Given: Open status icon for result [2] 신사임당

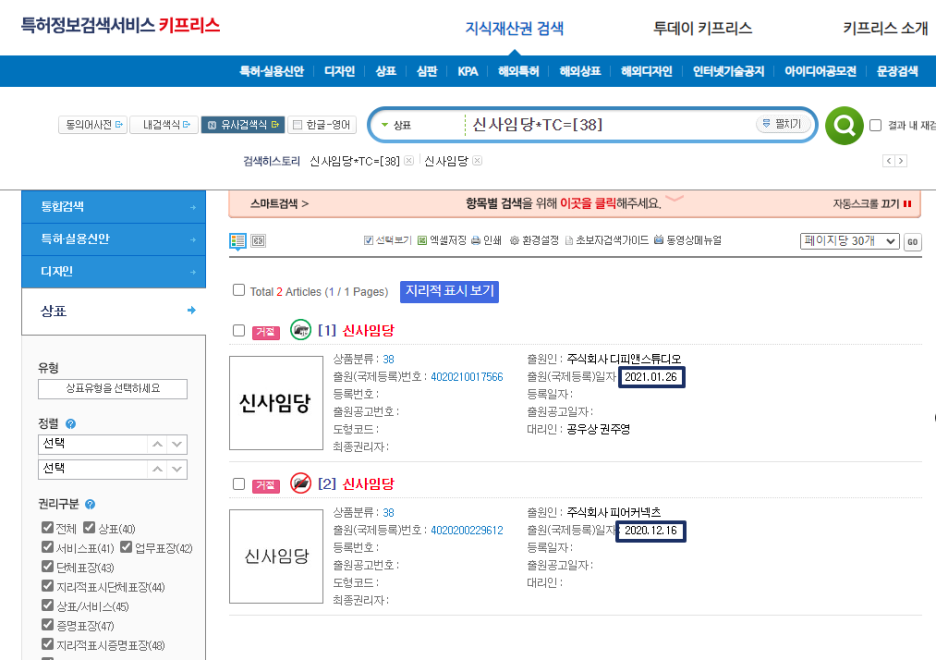Looking at the screenshot, I should click(x=301, y=483).
